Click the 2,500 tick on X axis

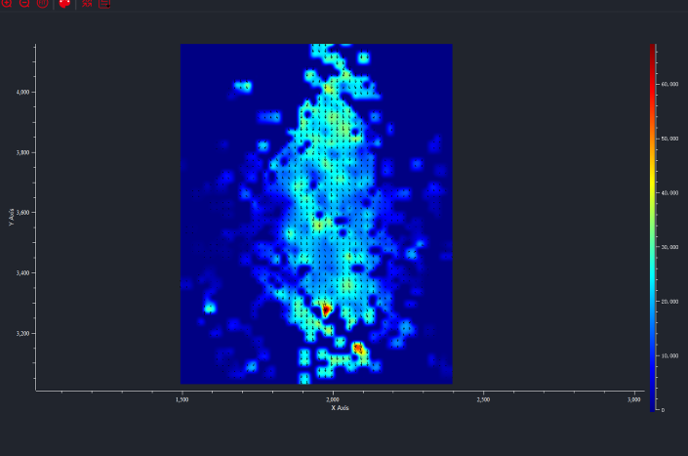(x=483, y=399)
